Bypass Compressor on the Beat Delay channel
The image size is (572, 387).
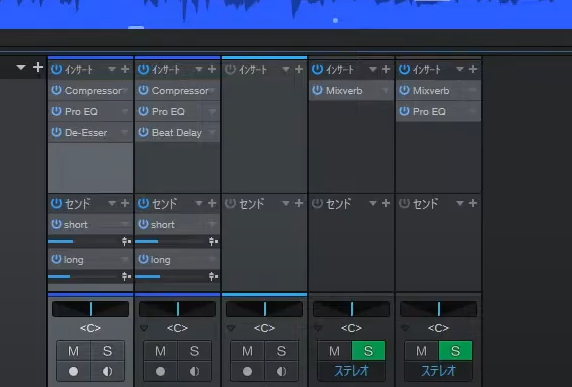(143, 90)
